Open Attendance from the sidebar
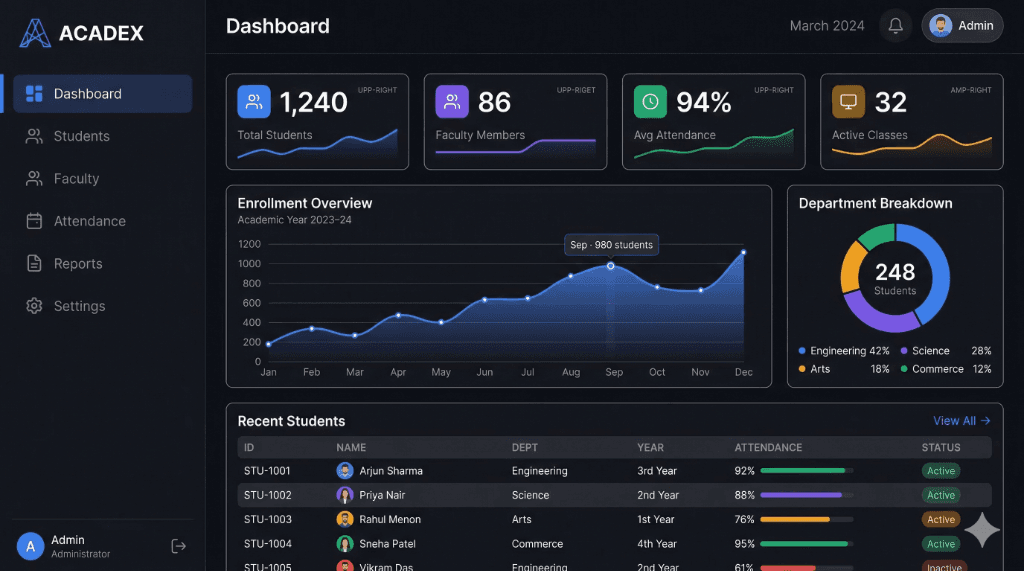Image resolution: width=1024 pixels, height=571 pixels. pos(89,221)
